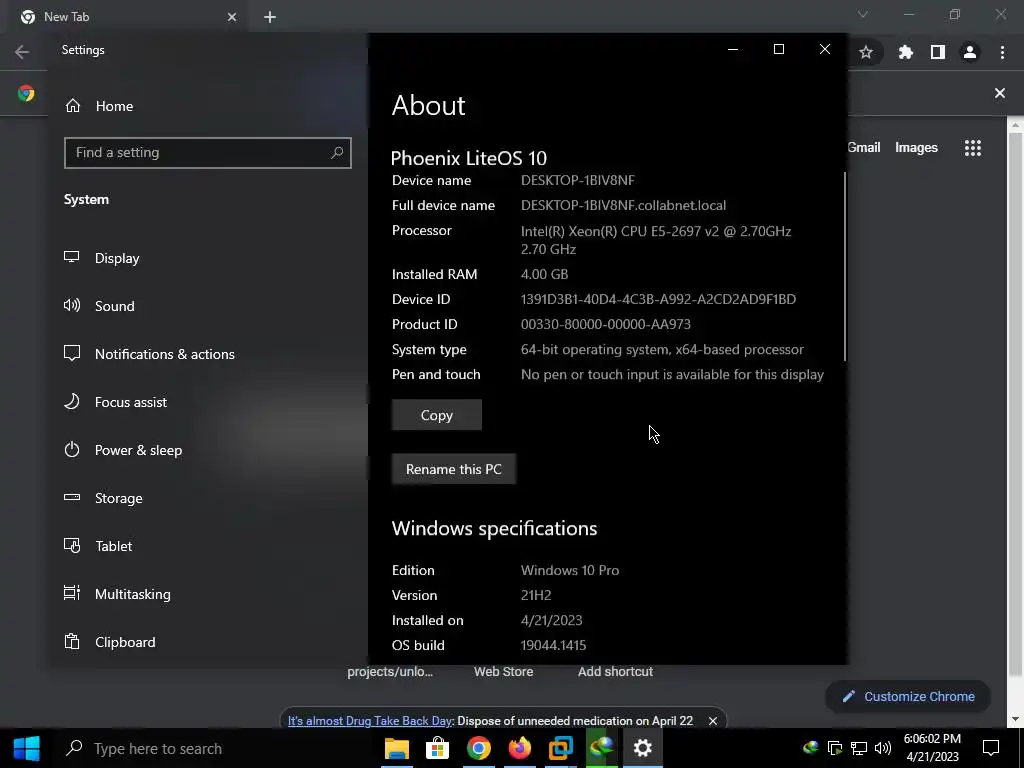The height and width of the screenshot is (768, 1024).
Task: Open Power & sleep settings
Action: (123, 450)
